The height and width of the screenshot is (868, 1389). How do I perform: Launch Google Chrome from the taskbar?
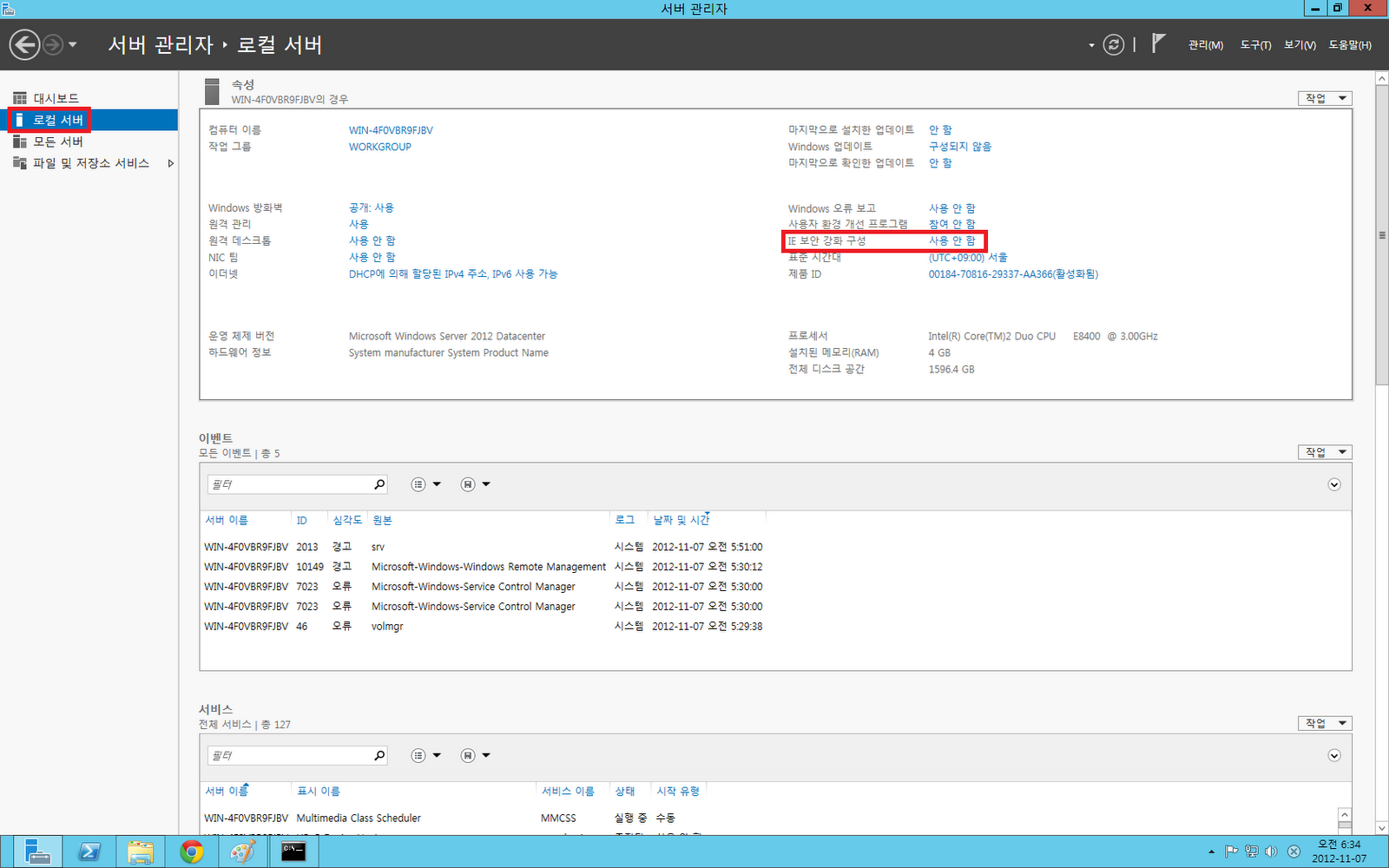[191, 852]
